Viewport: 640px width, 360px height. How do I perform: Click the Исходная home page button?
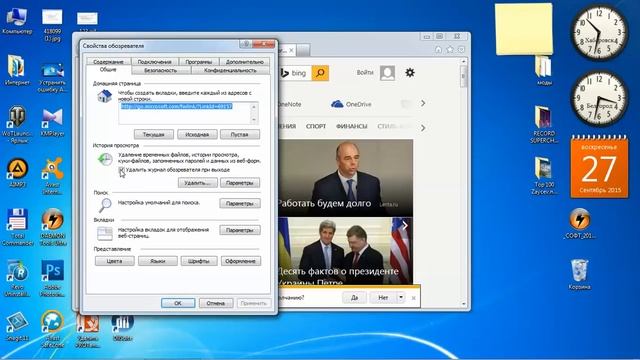[197, 134]
